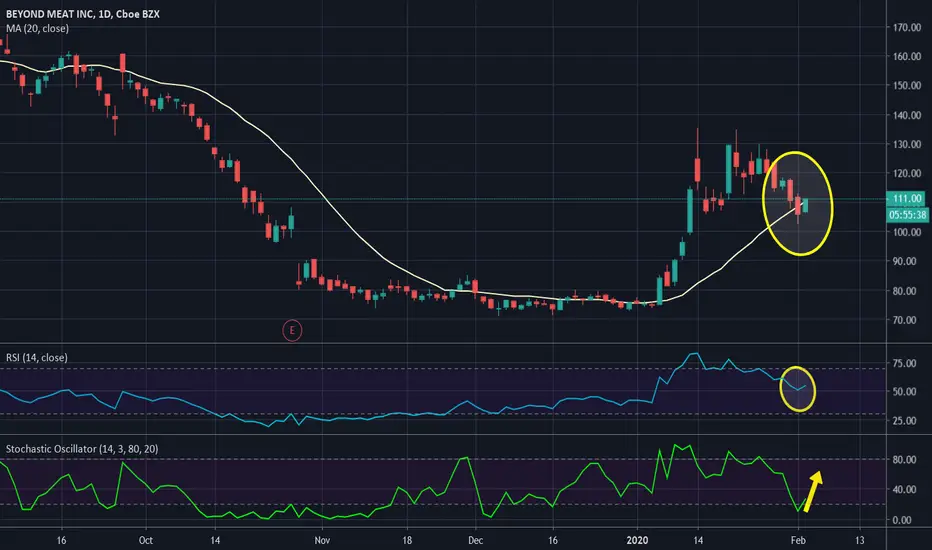The width and height of the screenshot is (932, 550).
Task: Open the RSI (14, close) indicator label
Action: 37,357
